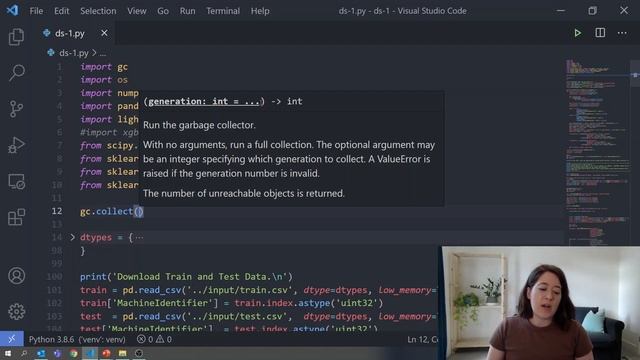Screen dimensions: 640x360
Task: Click the commented '#import xgb' line
Action: (x=109, y=132)
